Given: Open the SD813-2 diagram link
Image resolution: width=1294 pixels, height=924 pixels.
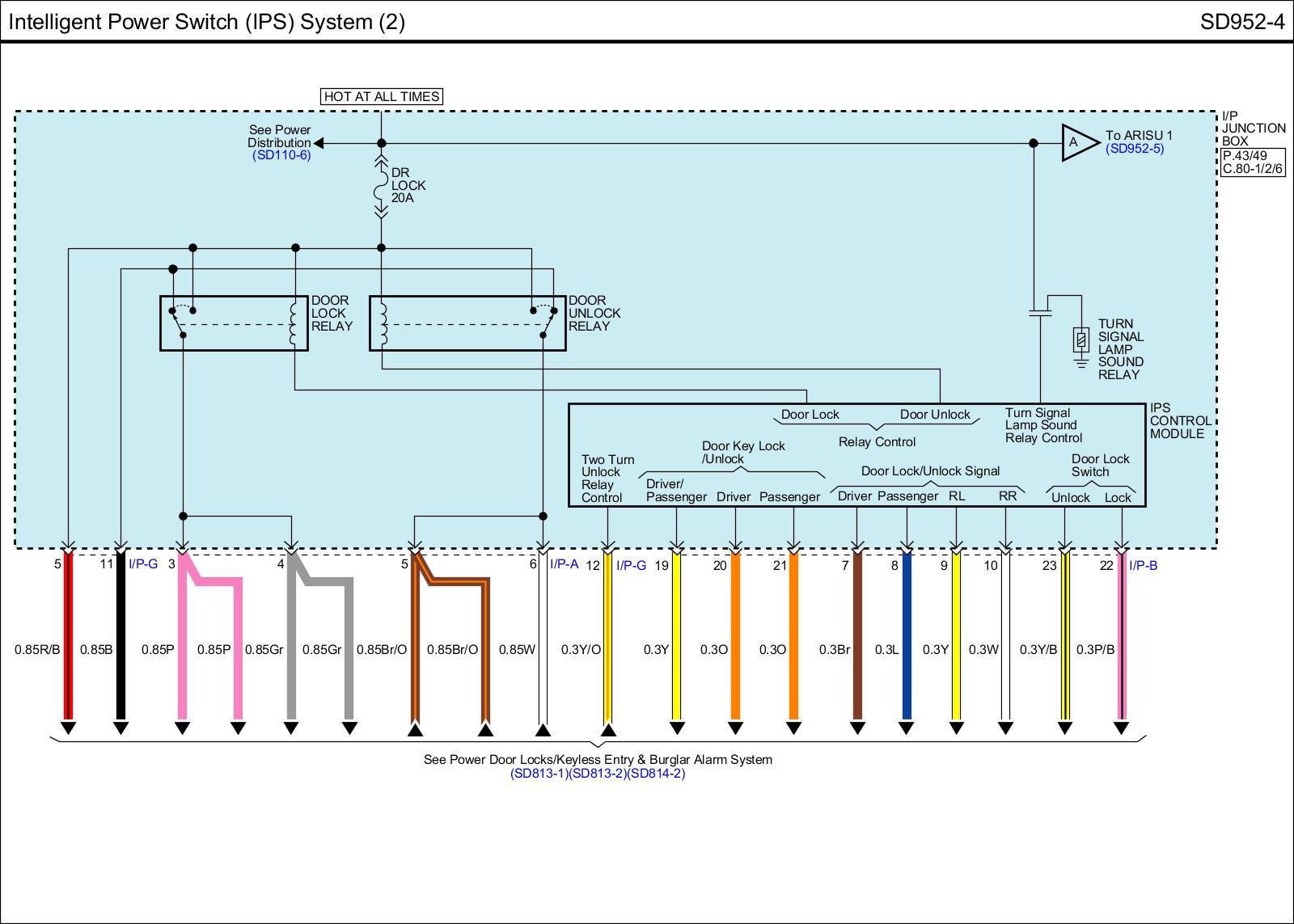Looking at the screenshot, I should tap(598, 774).
